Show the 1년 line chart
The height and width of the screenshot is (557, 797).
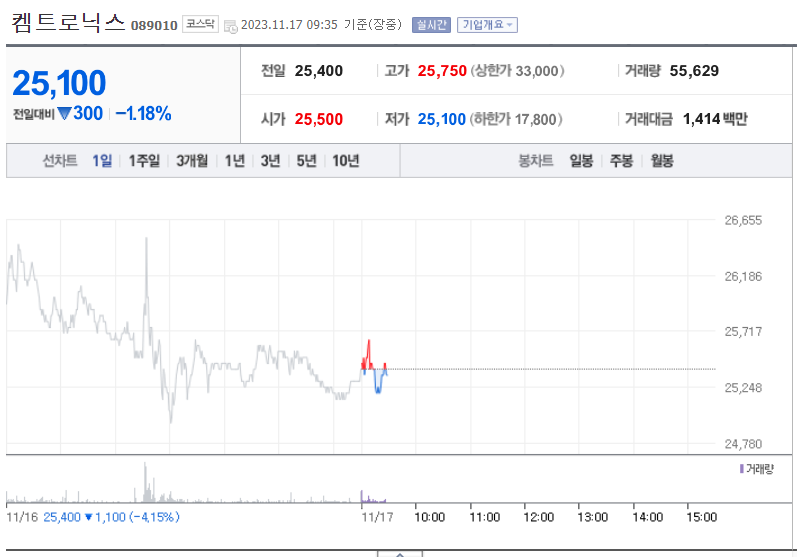coord(235,161)
